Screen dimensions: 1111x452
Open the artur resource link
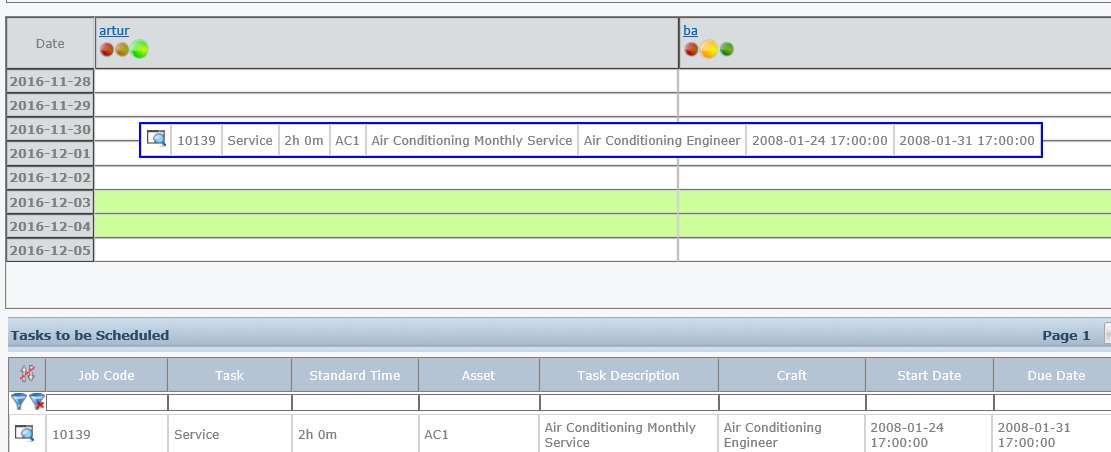coord(114,31)
